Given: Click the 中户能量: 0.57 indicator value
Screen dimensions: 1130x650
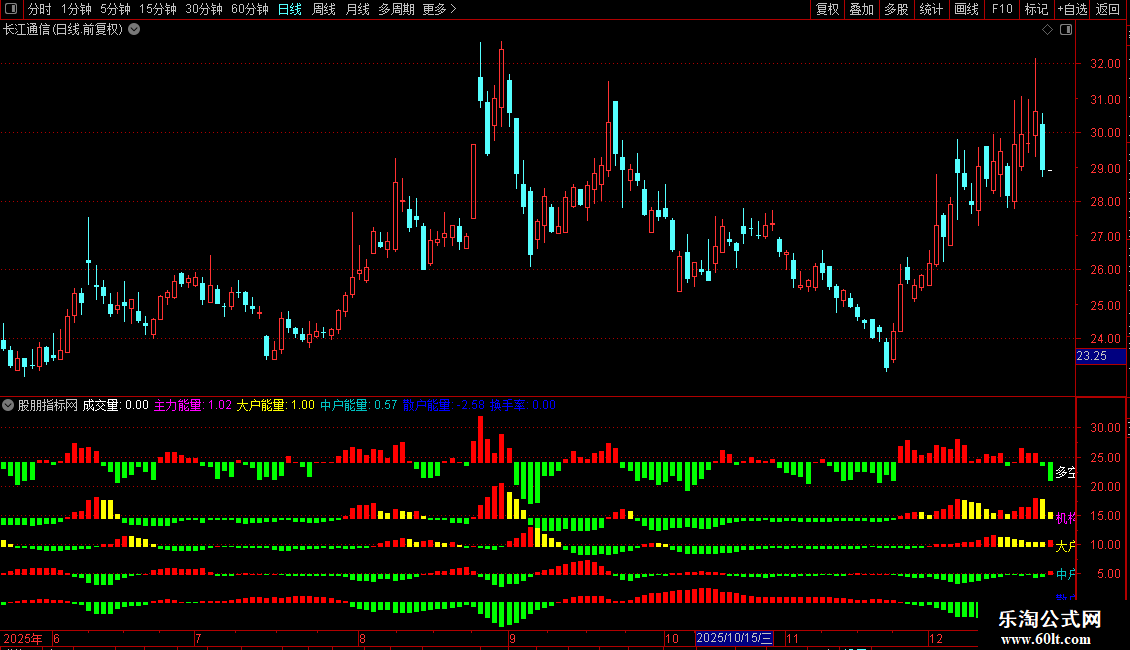Looking at the screenshot, I should pos(358,405).
